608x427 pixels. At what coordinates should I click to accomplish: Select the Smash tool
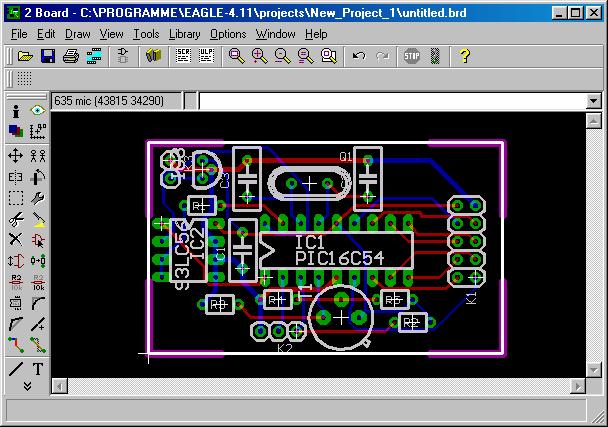[16, 303]
